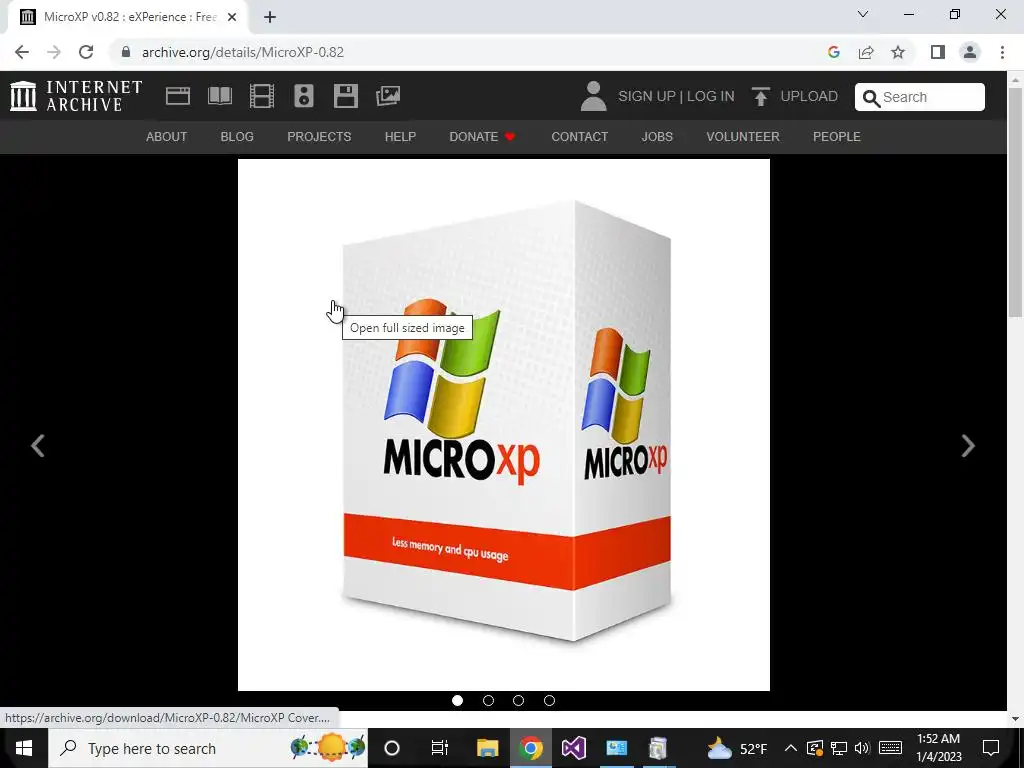Open the full sized MicroXP box image
Screen dimensions: 1024x768
point(504,424)
